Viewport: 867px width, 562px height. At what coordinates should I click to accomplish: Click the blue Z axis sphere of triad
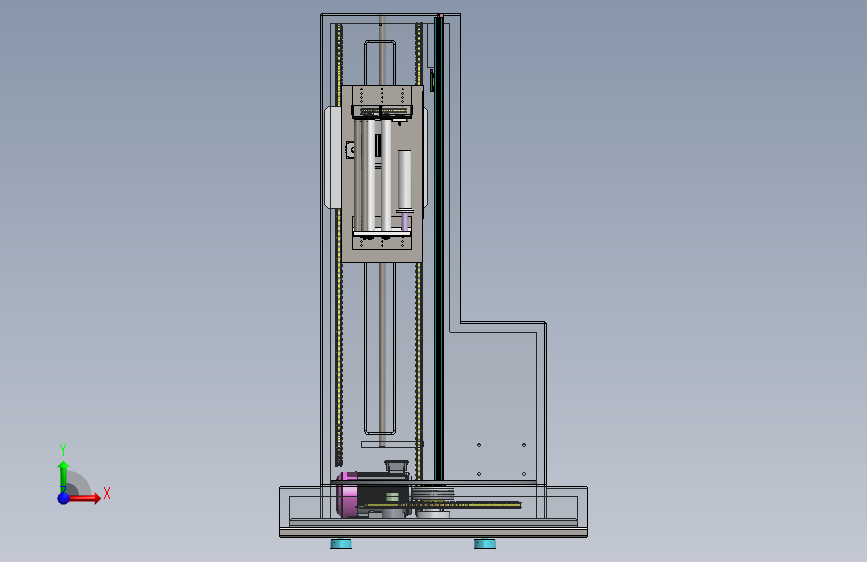tap(64, 498)
